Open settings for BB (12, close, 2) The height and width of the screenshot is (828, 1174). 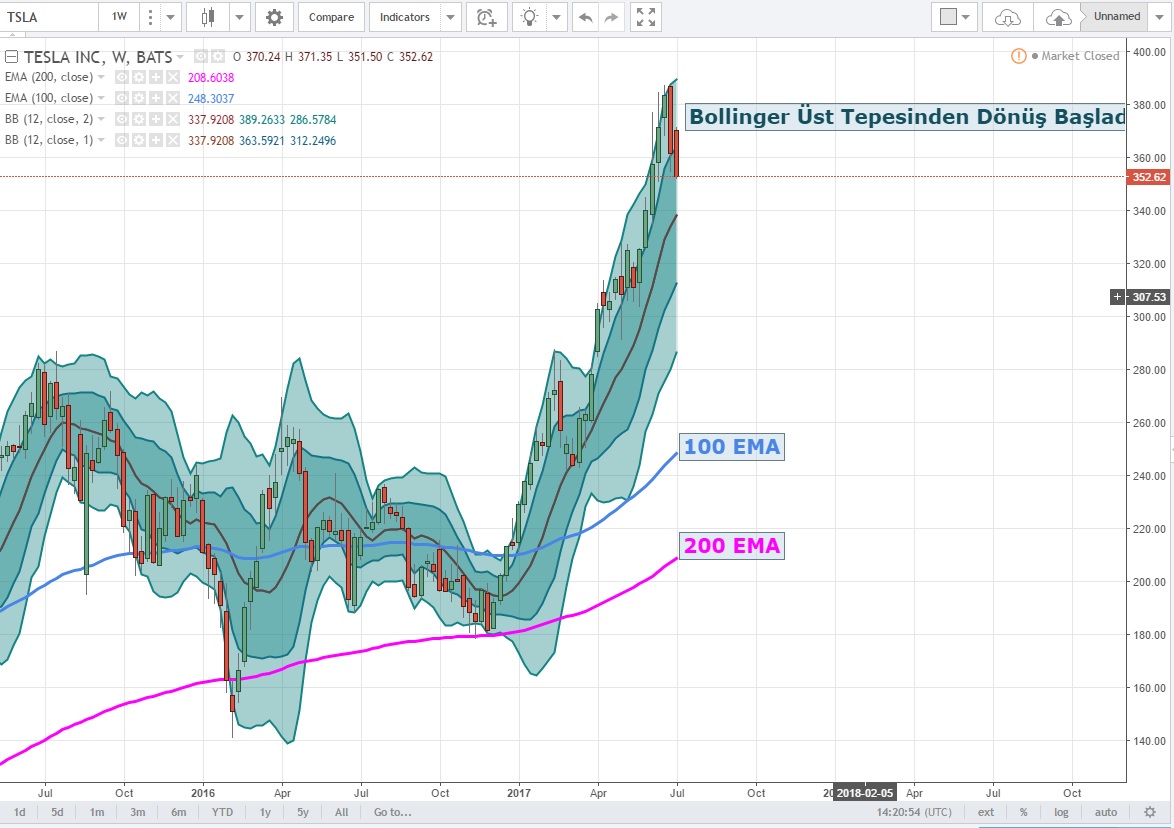point(139,119)
